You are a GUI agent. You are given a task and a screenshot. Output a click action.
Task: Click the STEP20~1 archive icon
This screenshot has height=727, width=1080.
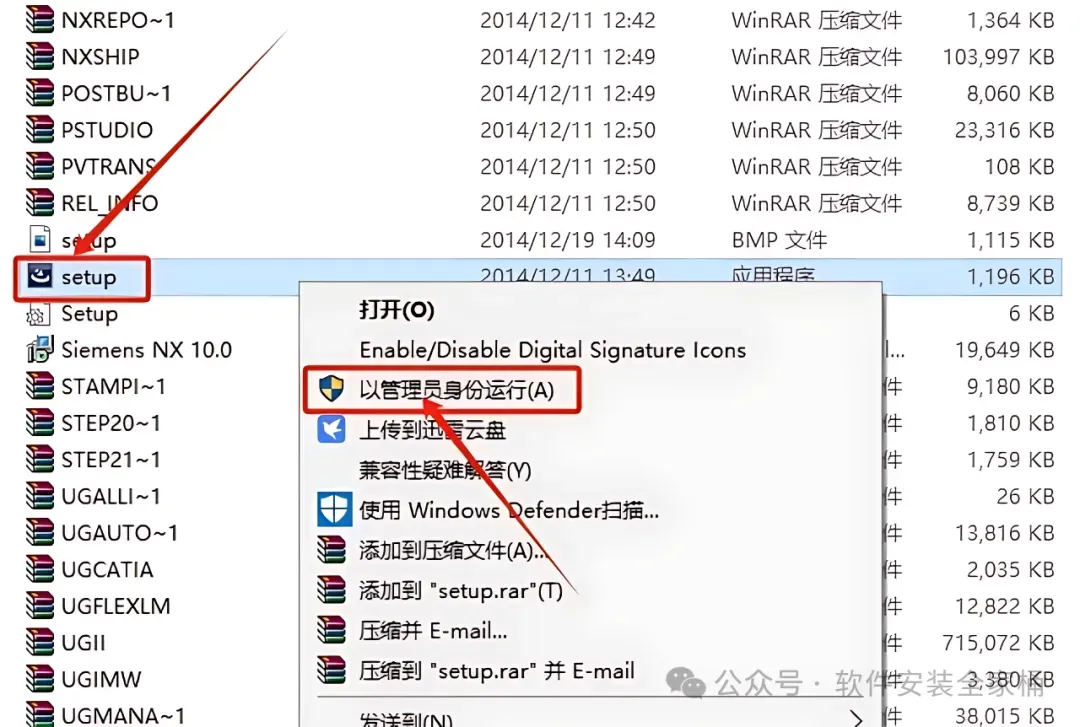(40, 422)
